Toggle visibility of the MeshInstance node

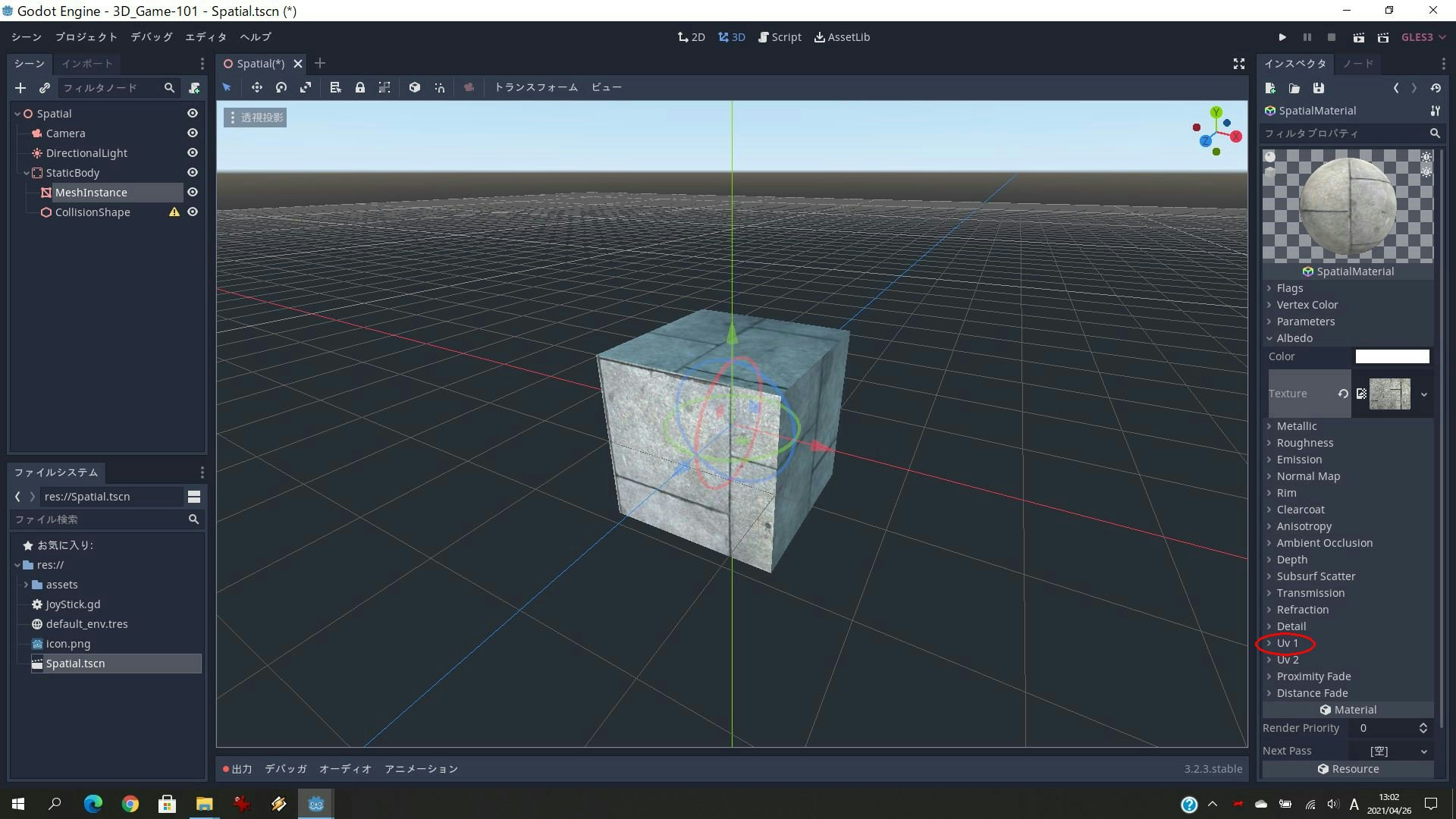(x=192, y=192)
